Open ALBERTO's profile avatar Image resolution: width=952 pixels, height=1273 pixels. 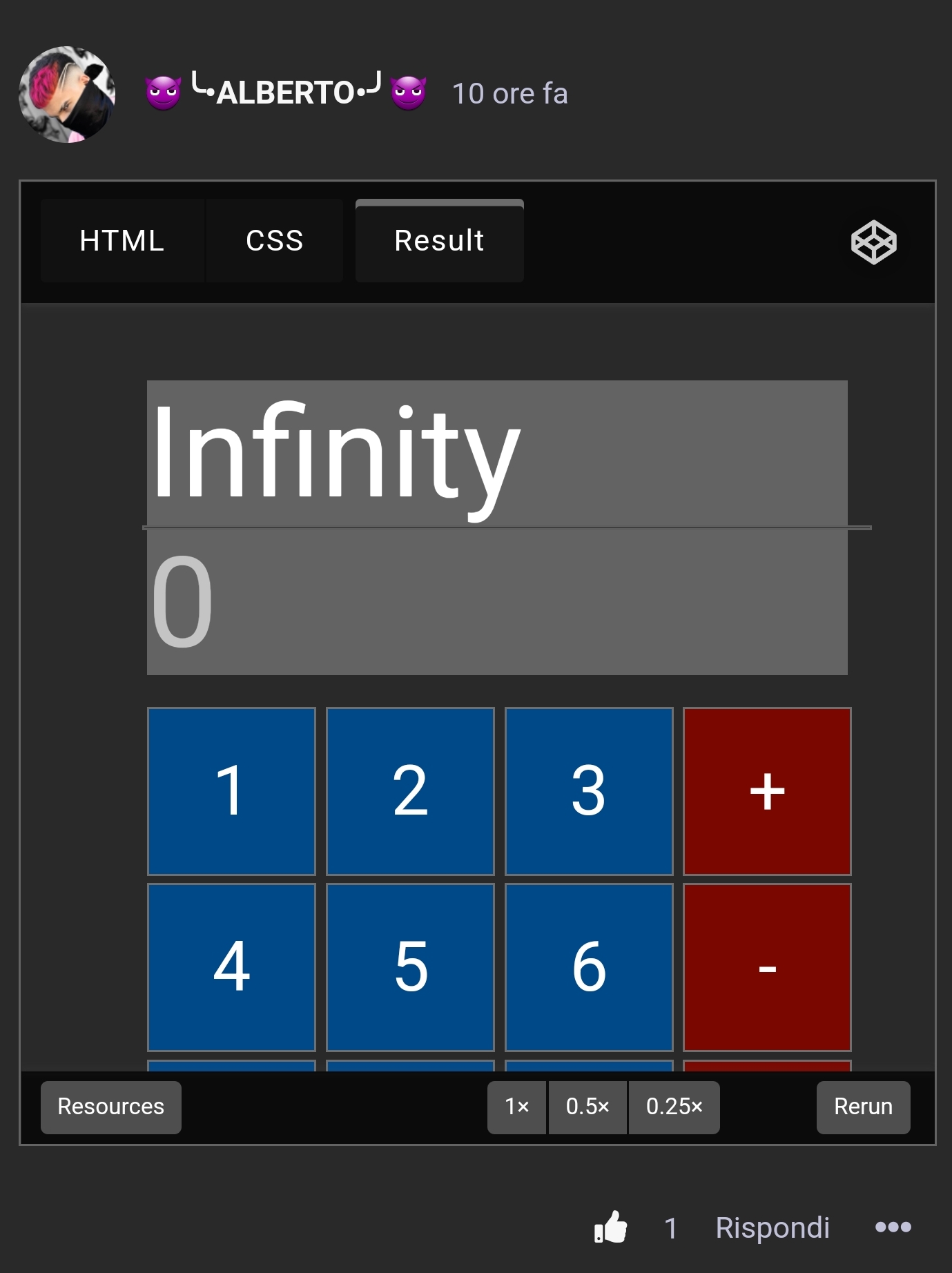67,95
